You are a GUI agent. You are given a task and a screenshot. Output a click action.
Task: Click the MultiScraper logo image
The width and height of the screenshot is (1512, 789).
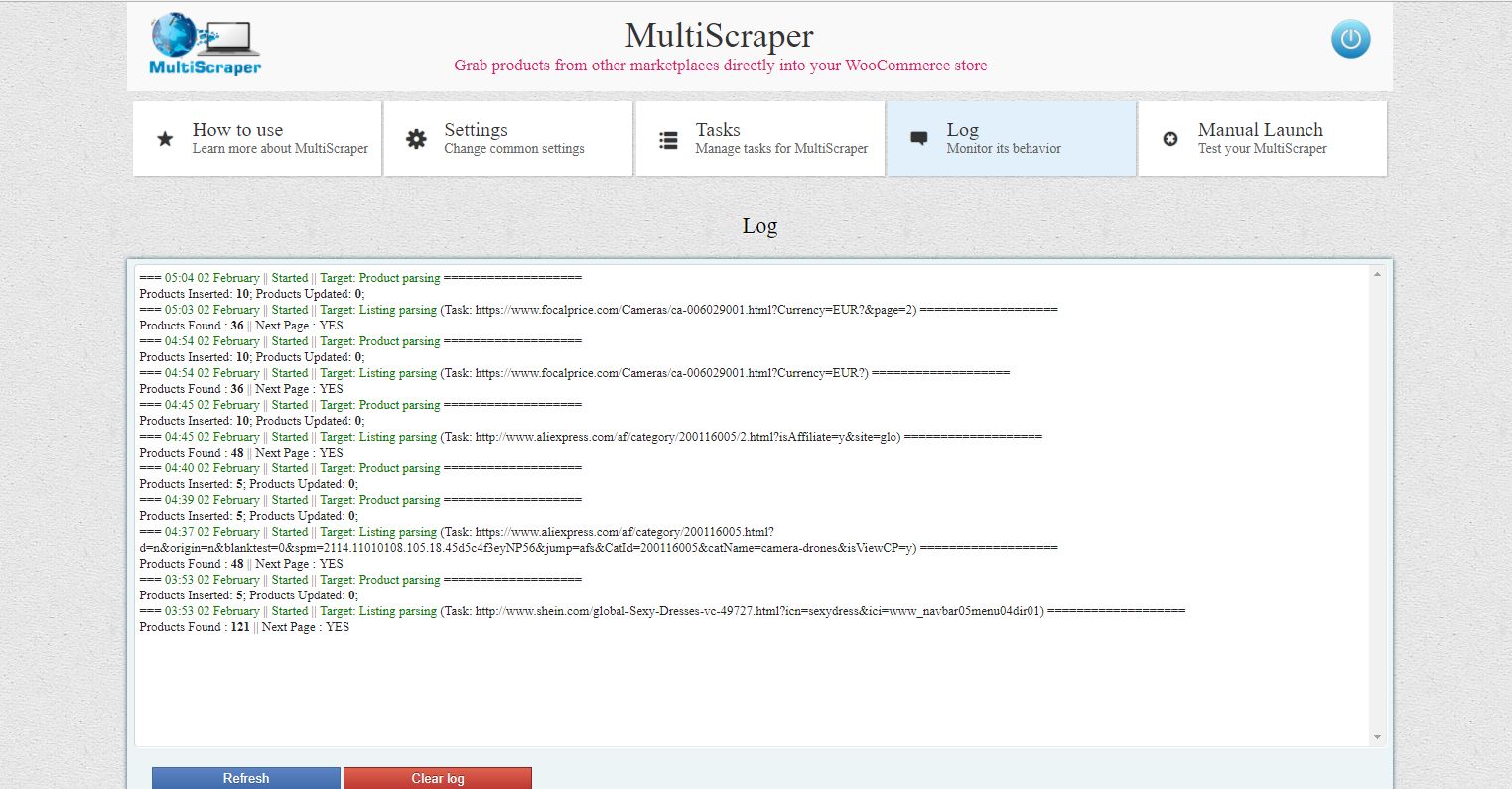tap(206, 45)
